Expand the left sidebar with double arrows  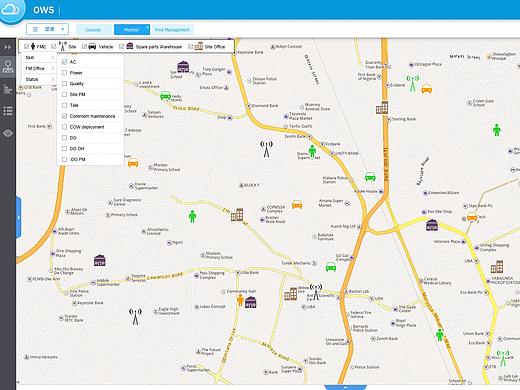coord(8,47)
